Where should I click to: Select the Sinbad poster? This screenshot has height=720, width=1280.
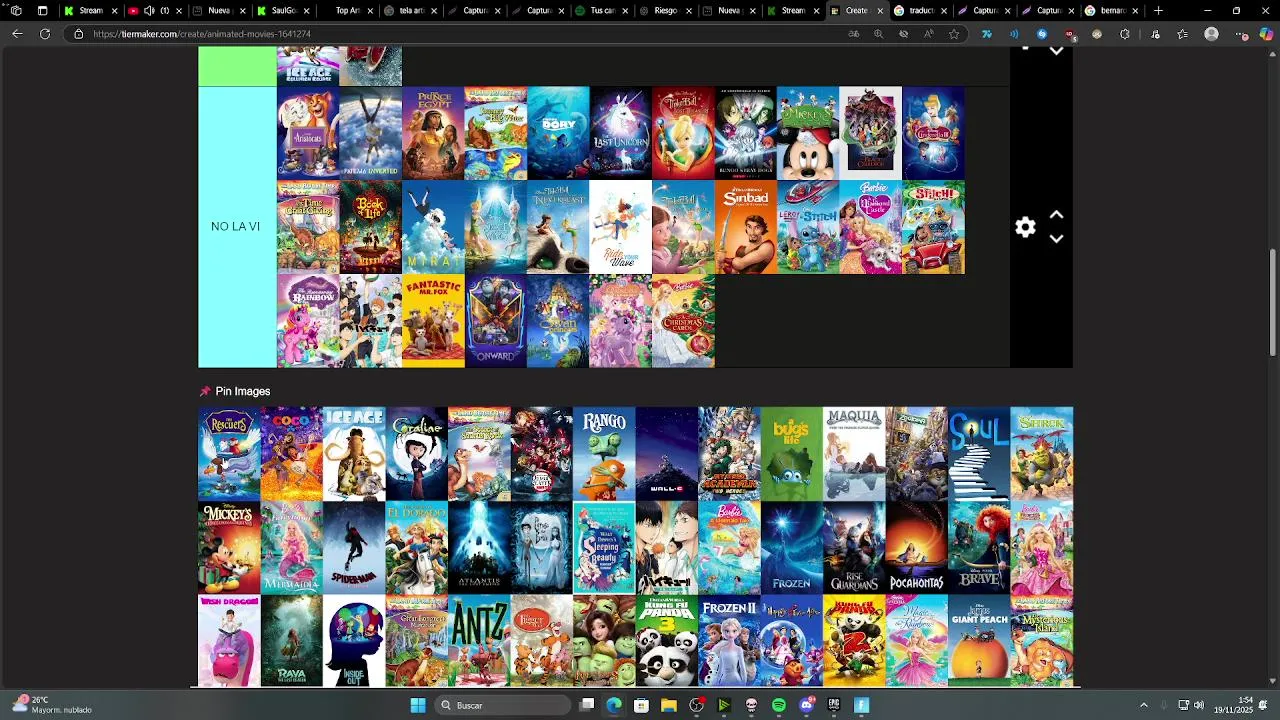(x=745, y=227)
